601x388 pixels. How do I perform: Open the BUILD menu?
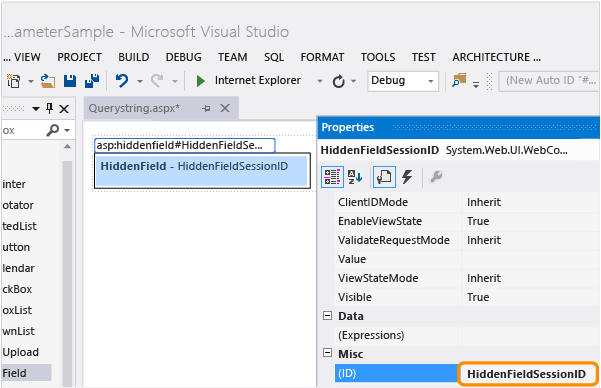pos(133,57)
